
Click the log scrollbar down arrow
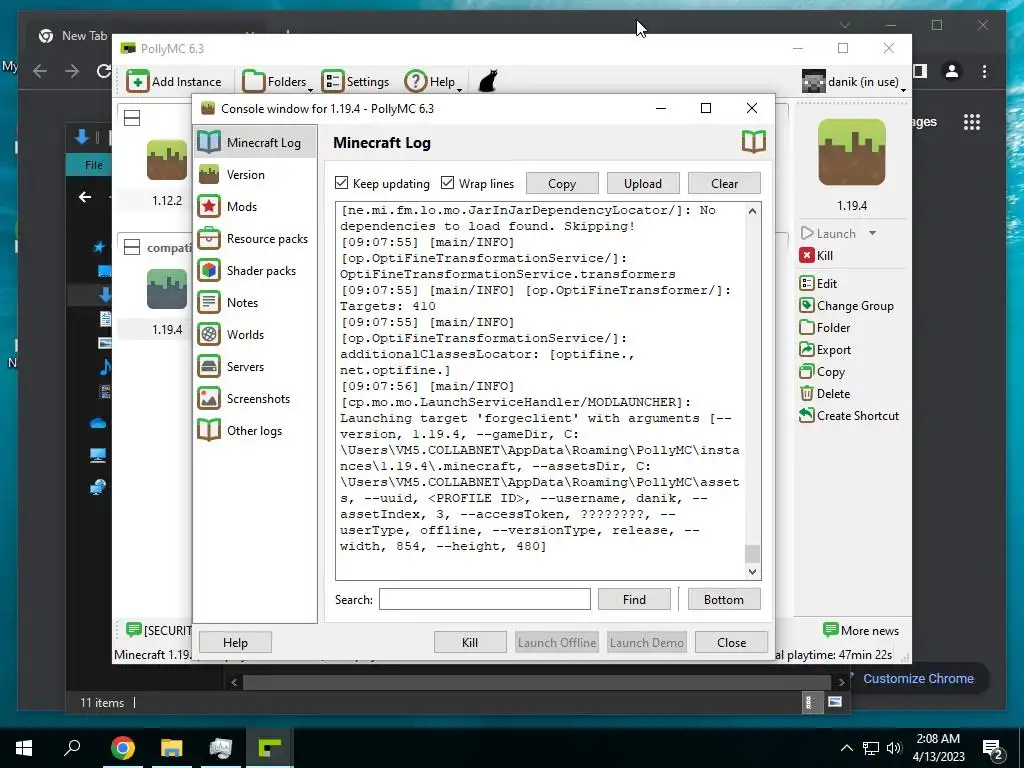(x=752, y=571)
